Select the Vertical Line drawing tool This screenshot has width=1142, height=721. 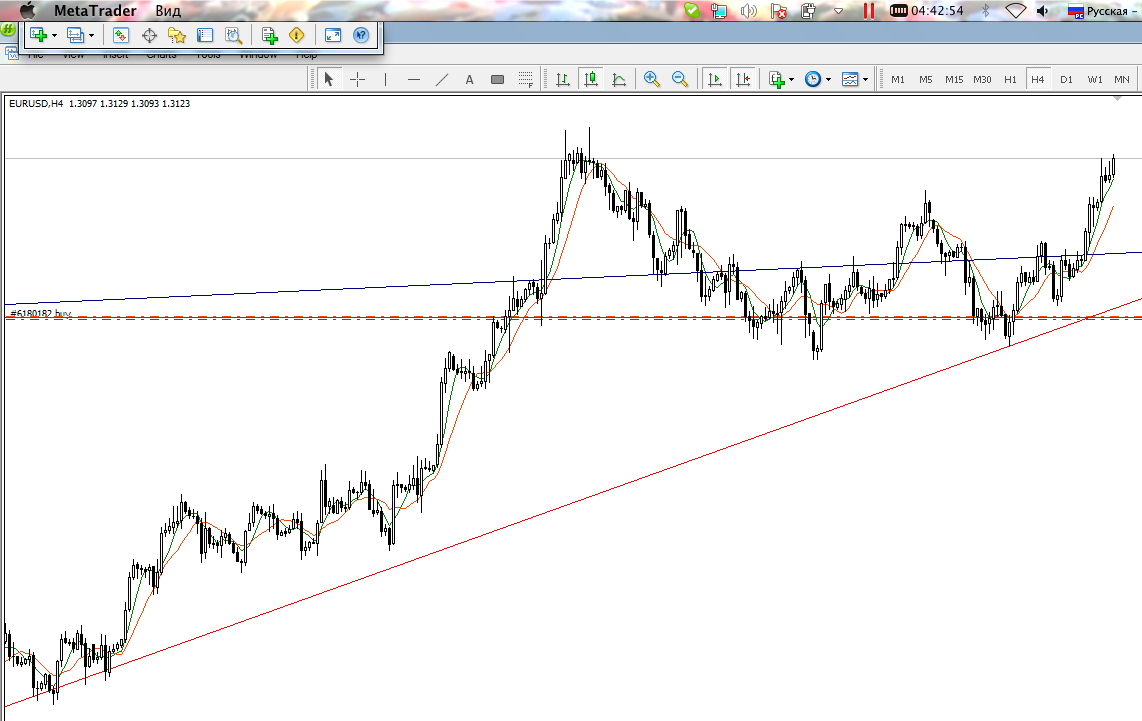coord(385,79)
